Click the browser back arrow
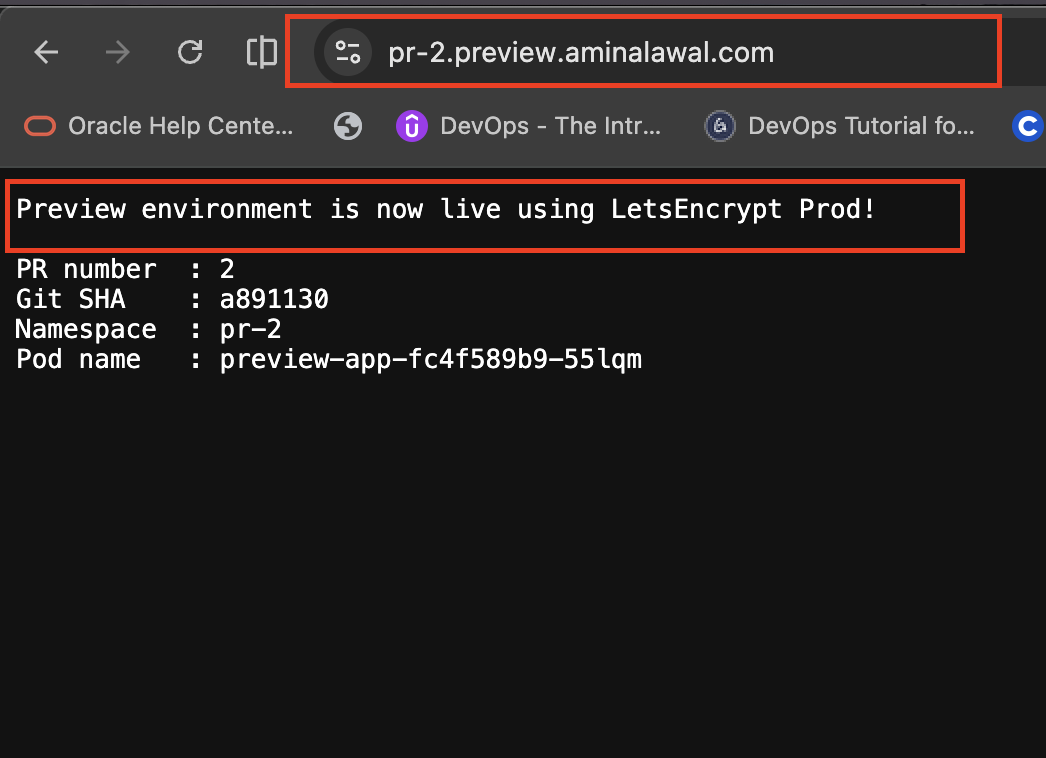 (47, 52)
